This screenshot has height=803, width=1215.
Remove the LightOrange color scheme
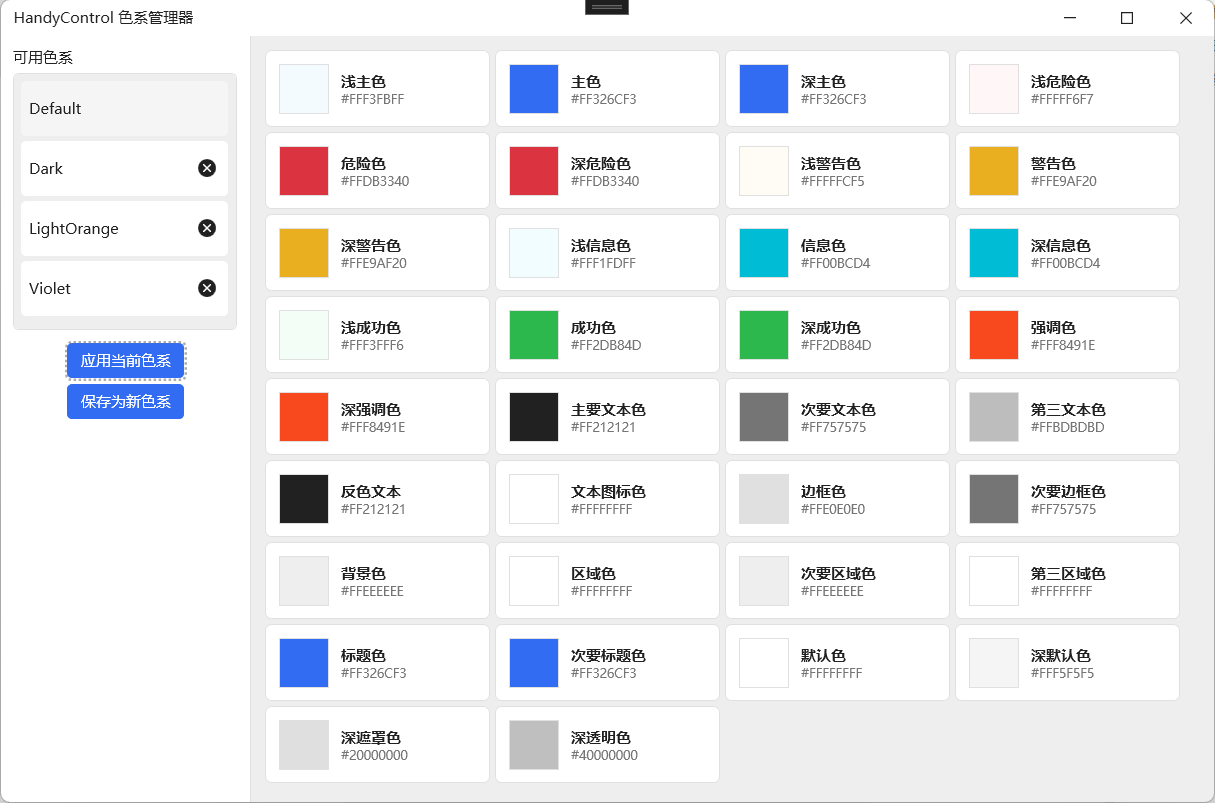207,228
